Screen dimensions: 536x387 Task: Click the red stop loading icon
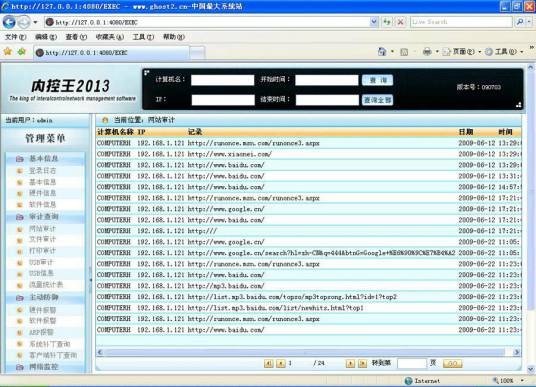(400, 22)
